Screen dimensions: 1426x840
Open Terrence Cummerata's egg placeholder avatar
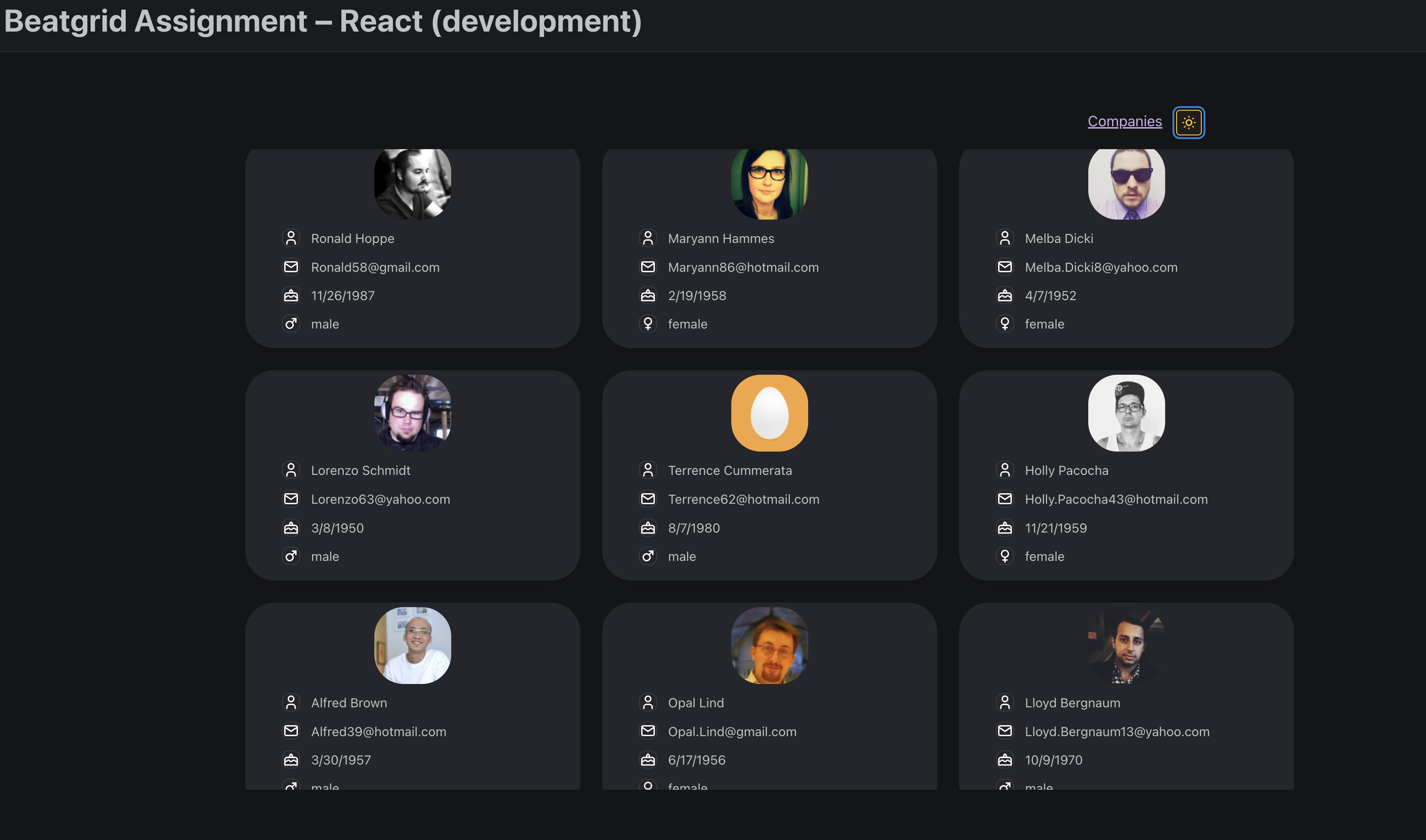click(x=769, y=413)
